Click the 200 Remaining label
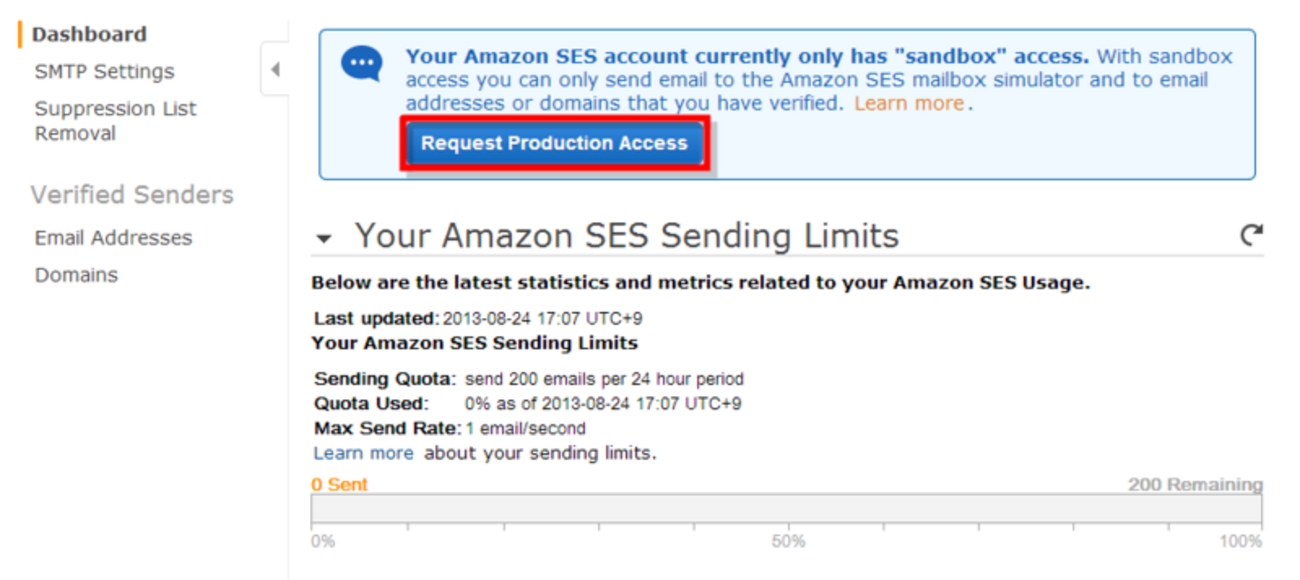This screenshot has height=580, width=1300. tap(1195, 485)
